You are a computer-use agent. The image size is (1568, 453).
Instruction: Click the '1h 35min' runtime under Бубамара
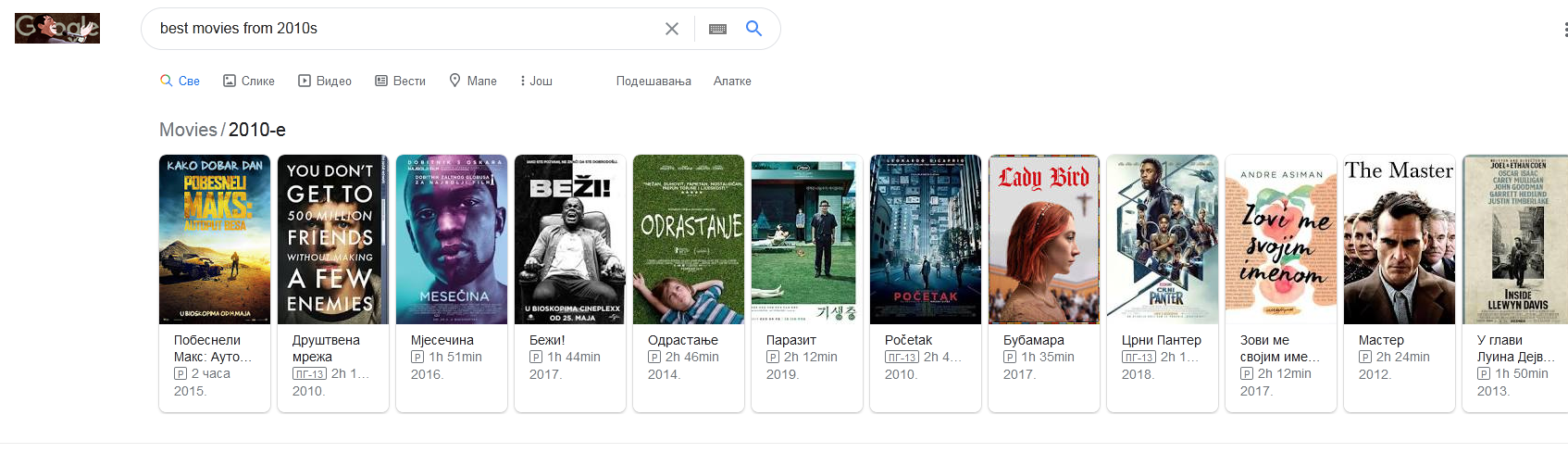point(1048,357)
